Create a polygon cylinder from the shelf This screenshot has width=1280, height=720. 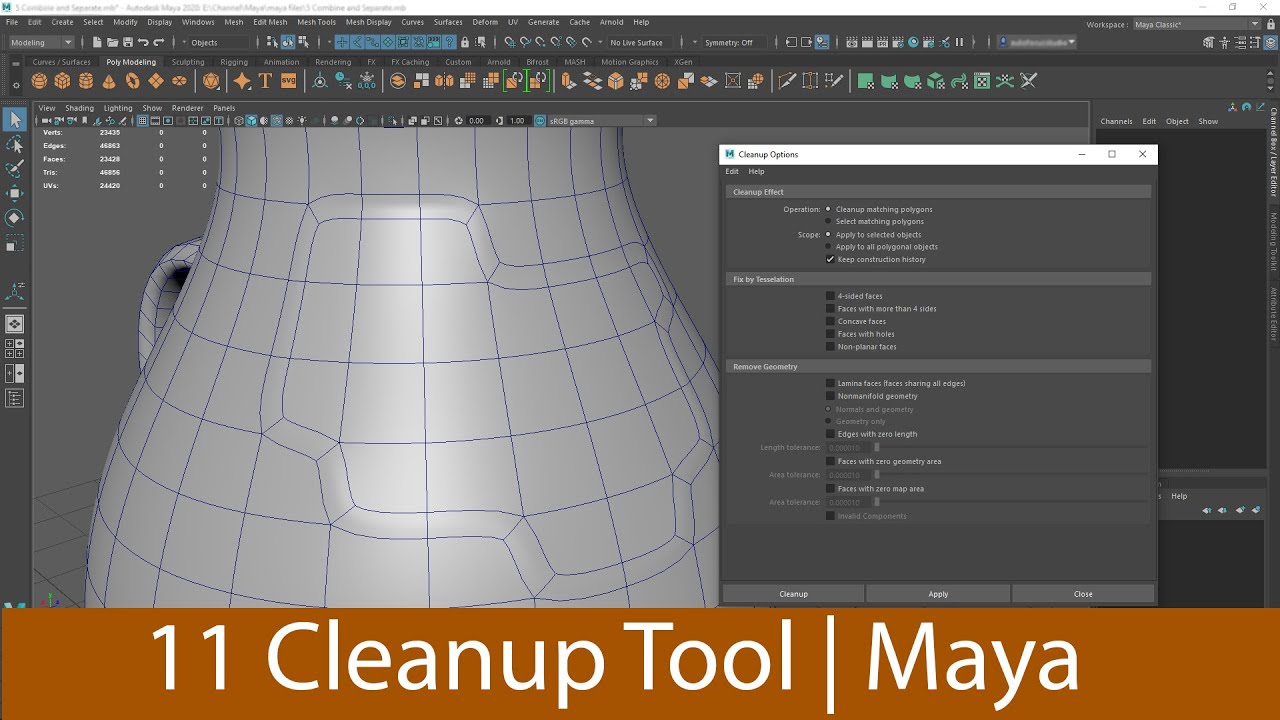coord(86,81)
